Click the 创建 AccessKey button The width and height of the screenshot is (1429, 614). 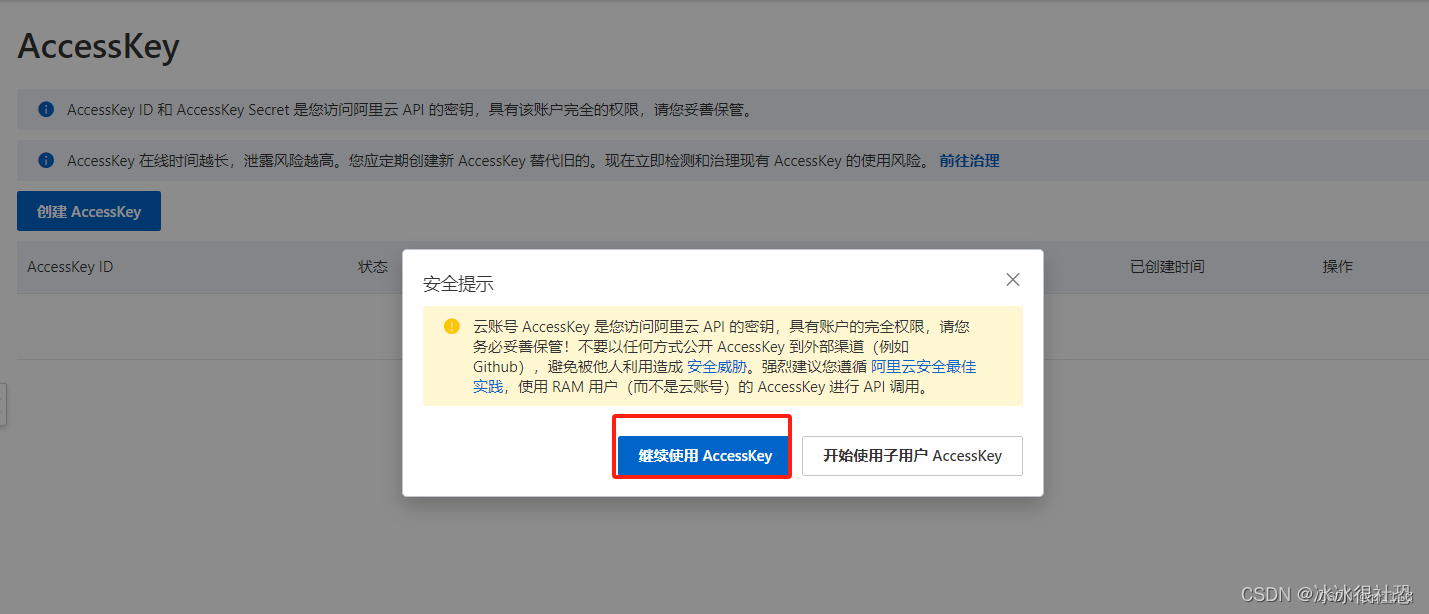tap(89, 211)
